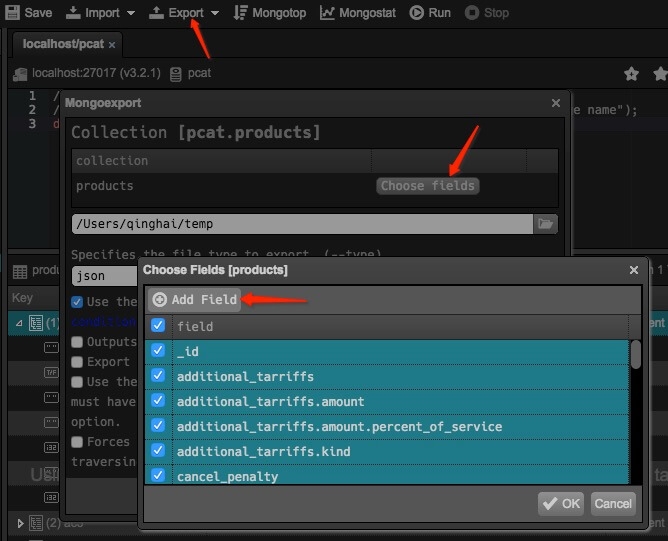The height and width of the screenshot is (541, 668).
Task: Click line 3 in the editor
Action: (32, 124)
